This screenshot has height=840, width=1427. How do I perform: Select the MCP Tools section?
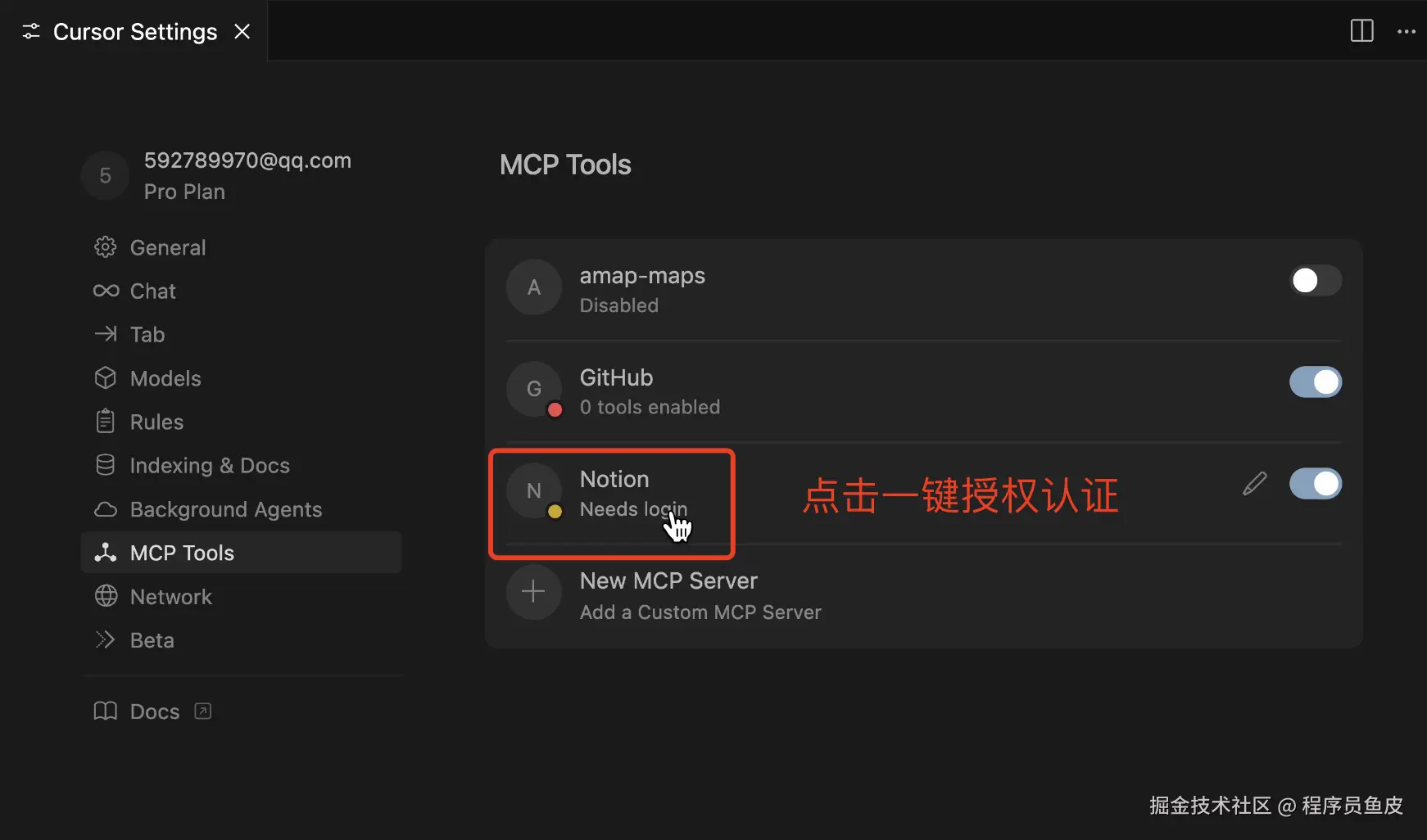(x=241, y=553)
